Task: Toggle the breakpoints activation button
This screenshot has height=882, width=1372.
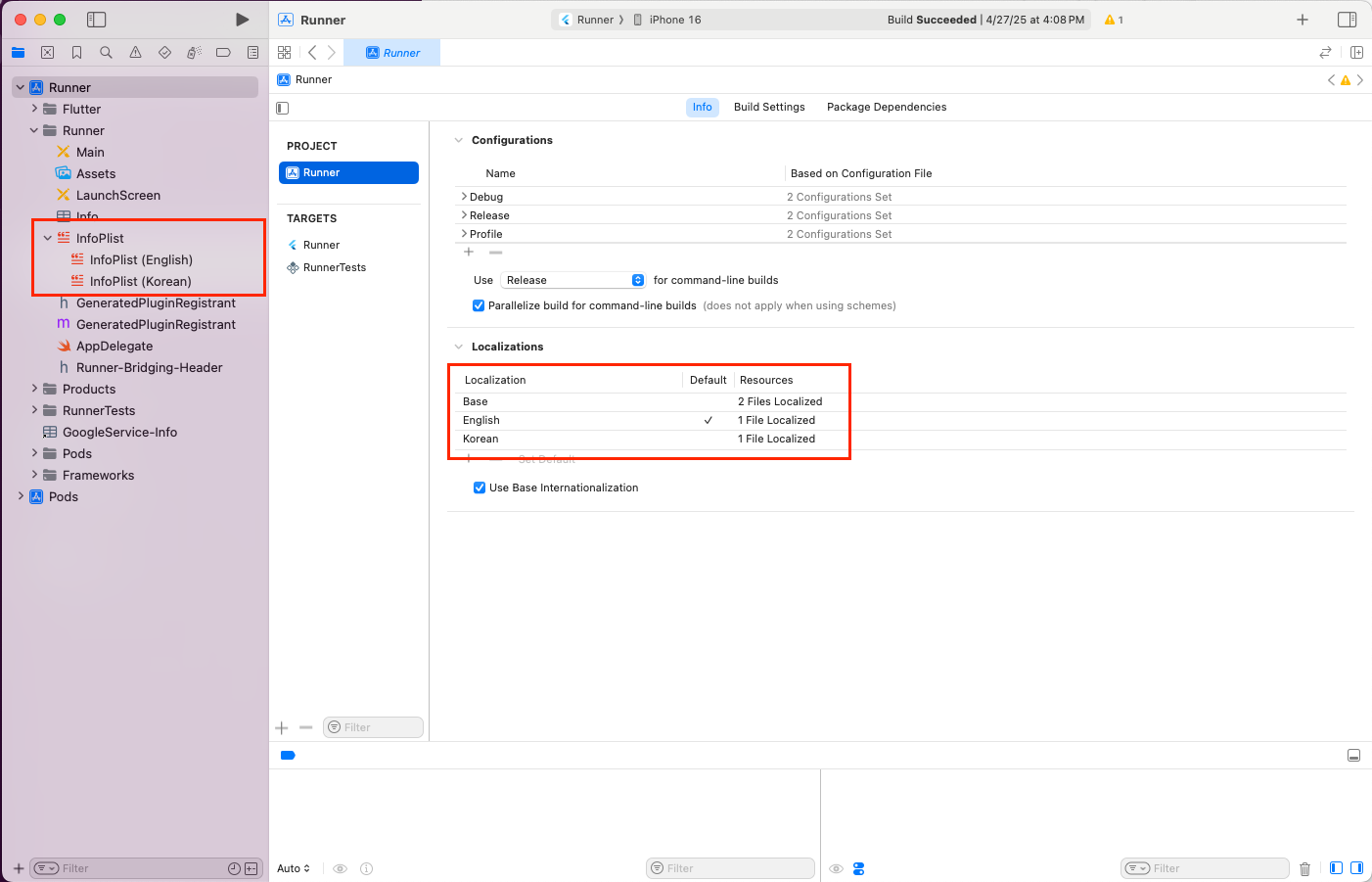Action: click(x=288, y=756)
